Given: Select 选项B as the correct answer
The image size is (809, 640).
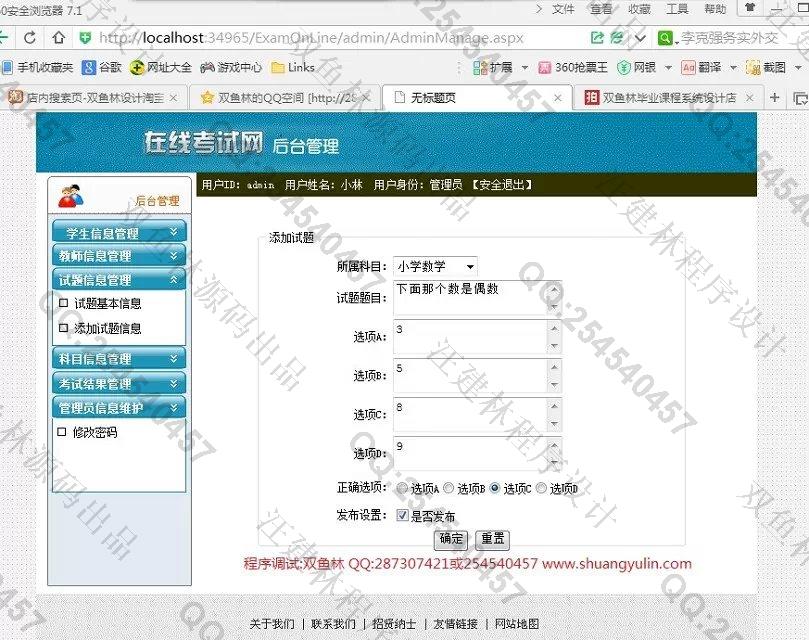Looking at the screenshot, I should point(448,488).
